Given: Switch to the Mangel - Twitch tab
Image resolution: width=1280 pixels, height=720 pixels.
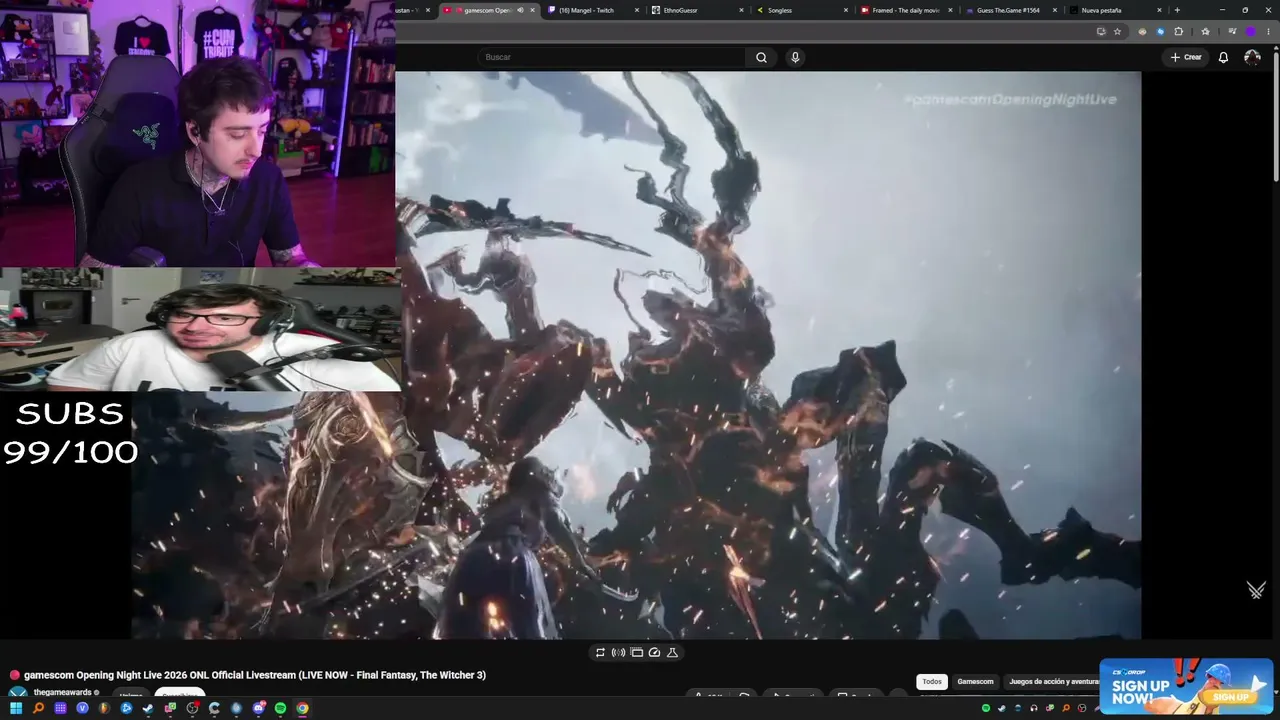Looking at the screenshot, I should (594, 10).
